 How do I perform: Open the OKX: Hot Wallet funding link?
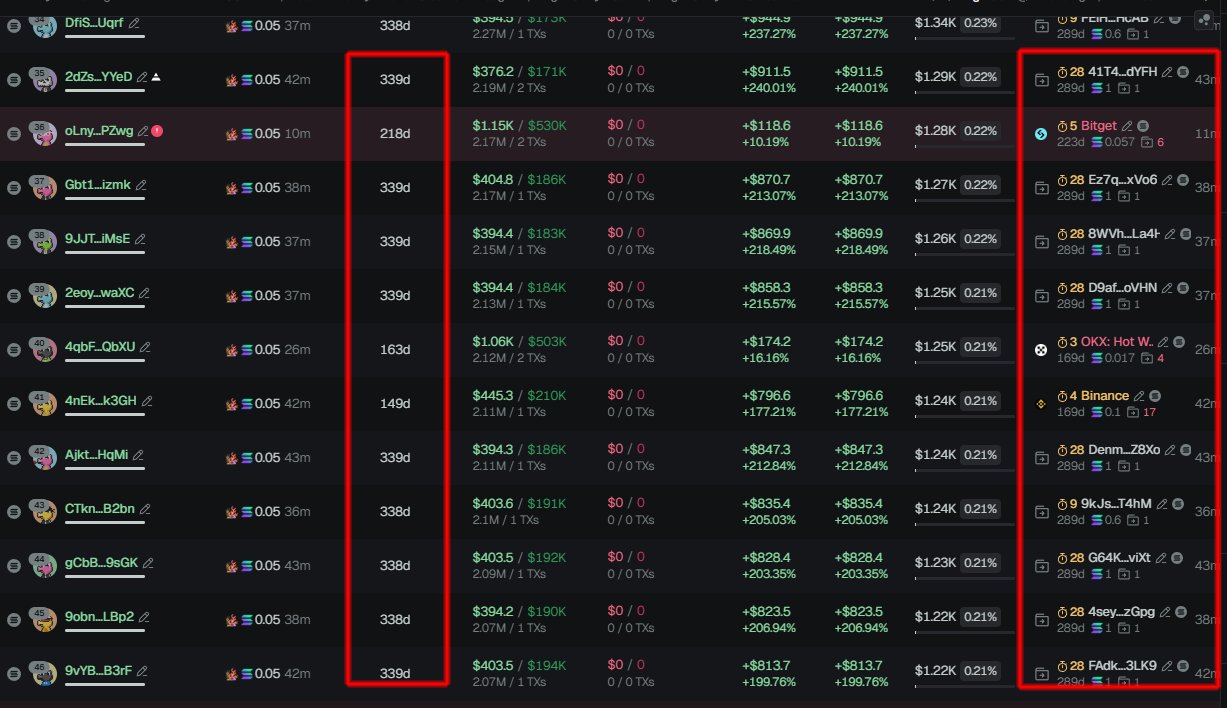tap(1117, 342)
